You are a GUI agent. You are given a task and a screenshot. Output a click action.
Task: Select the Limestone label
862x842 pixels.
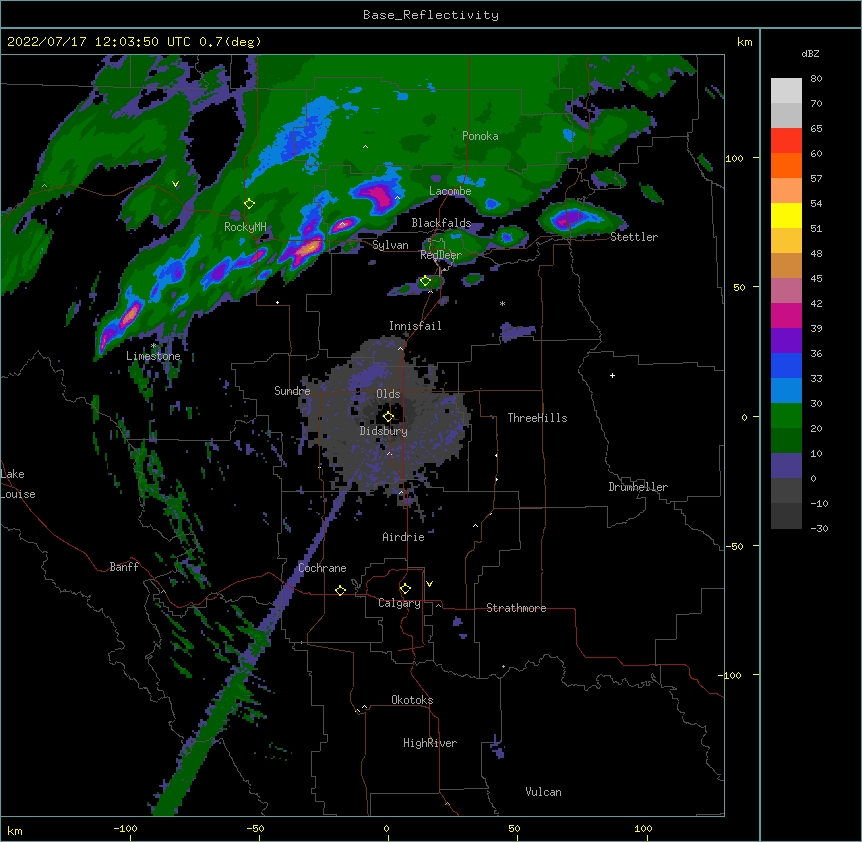point(153,356)
